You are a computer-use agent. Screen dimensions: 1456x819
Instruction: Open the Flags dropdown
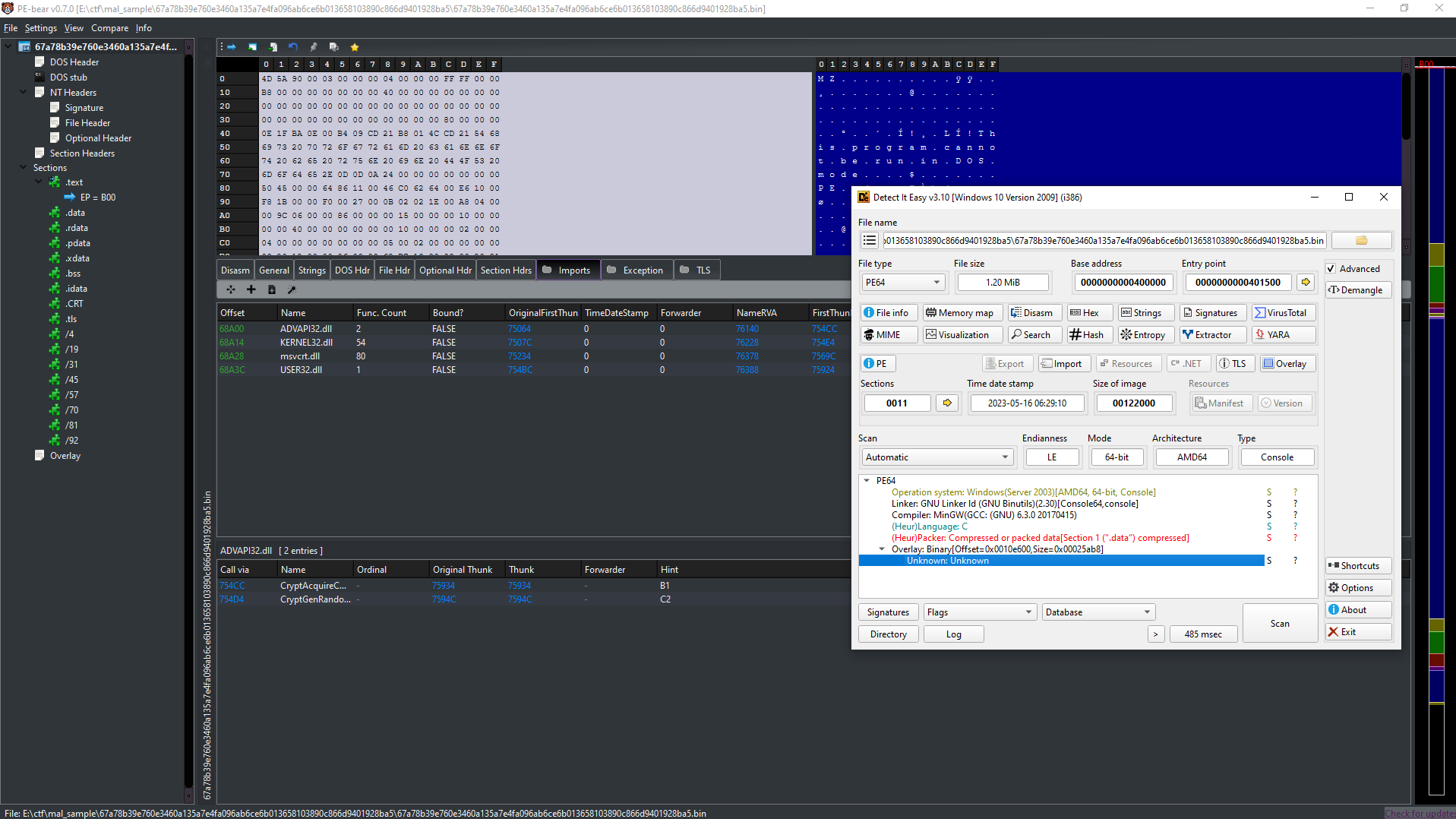(x=980, y=612)
